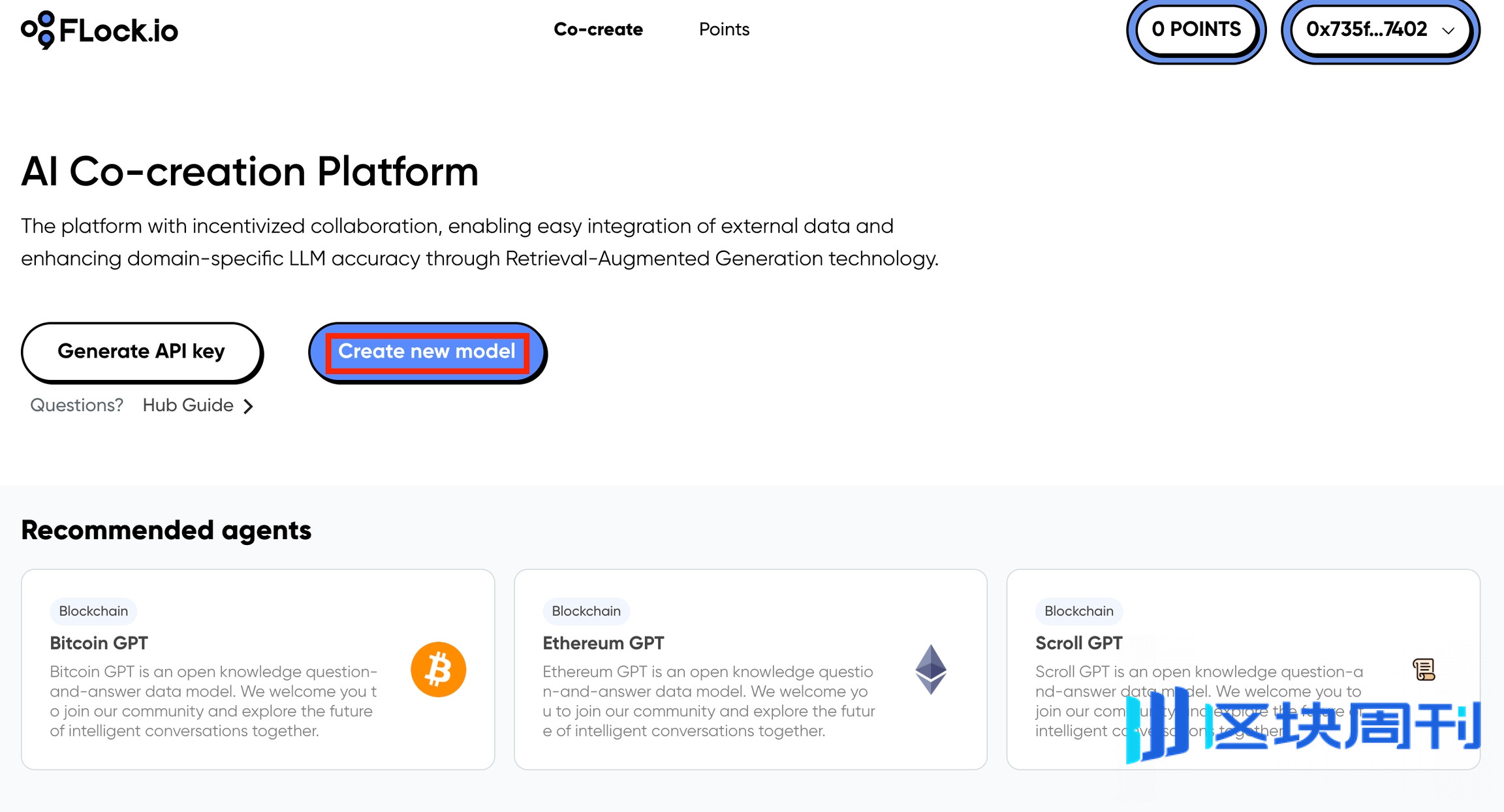Open the Points tab
The width and height of the screenshot is (1504, 812).
coord(724,29)
